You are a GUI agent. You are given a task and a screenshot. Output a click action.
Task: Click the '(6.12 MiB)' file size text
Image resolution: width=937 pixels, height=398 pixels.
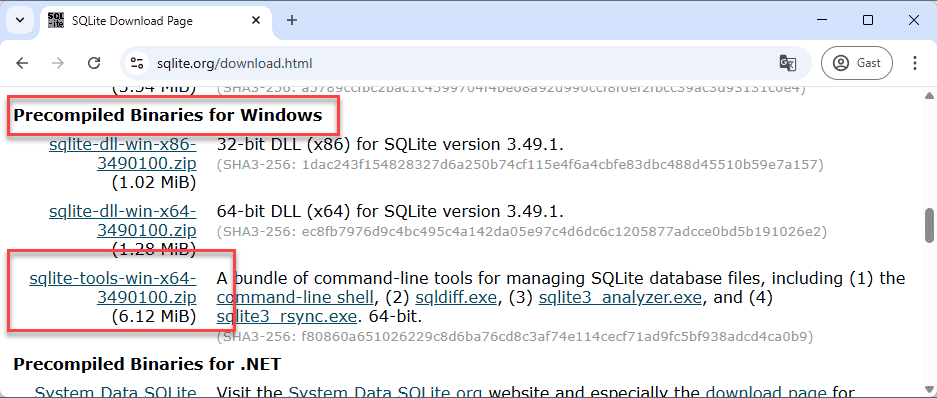click(154, 316)
